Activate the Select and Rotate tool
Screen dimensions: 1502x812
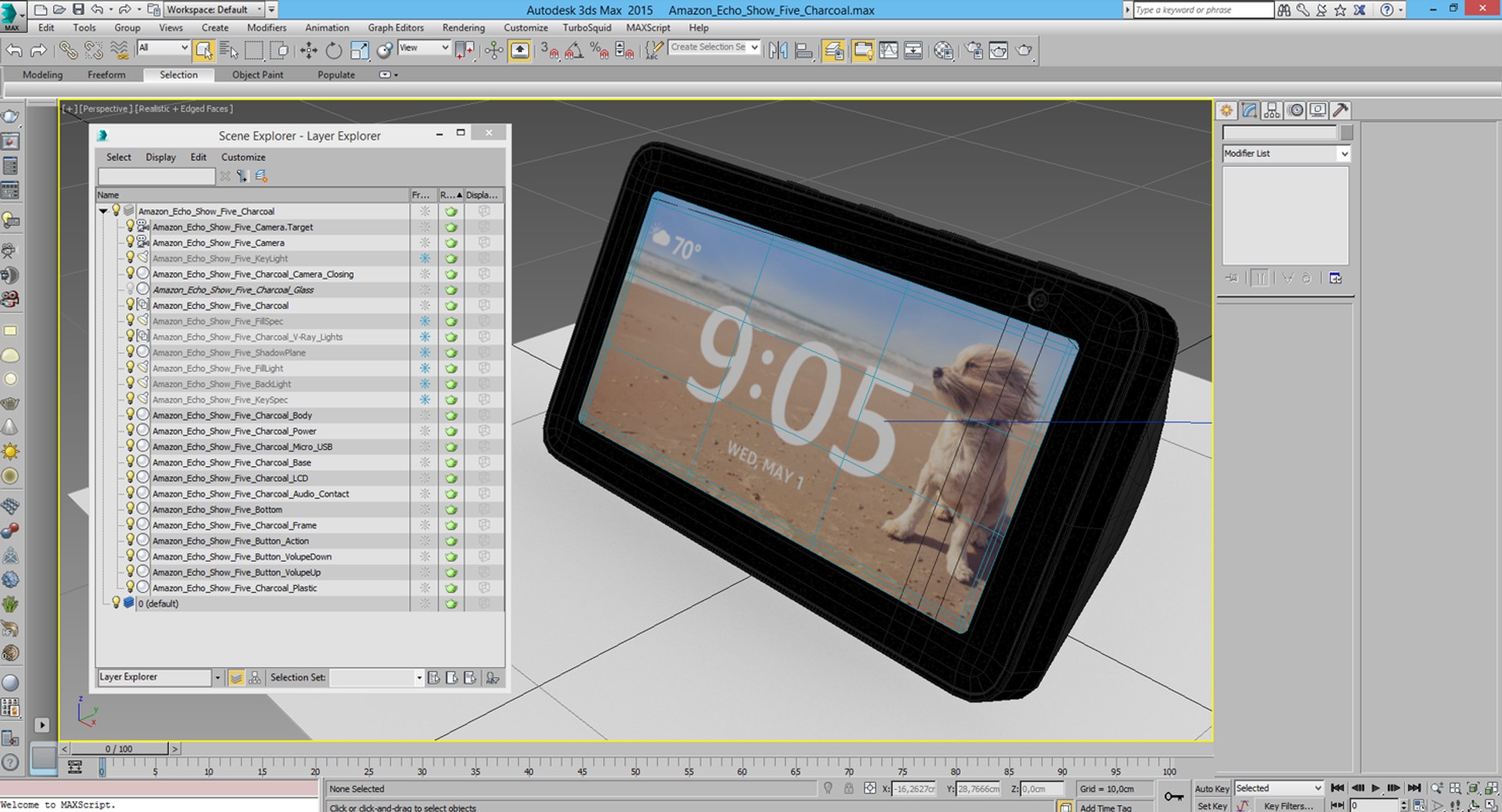tap(334, 51)
